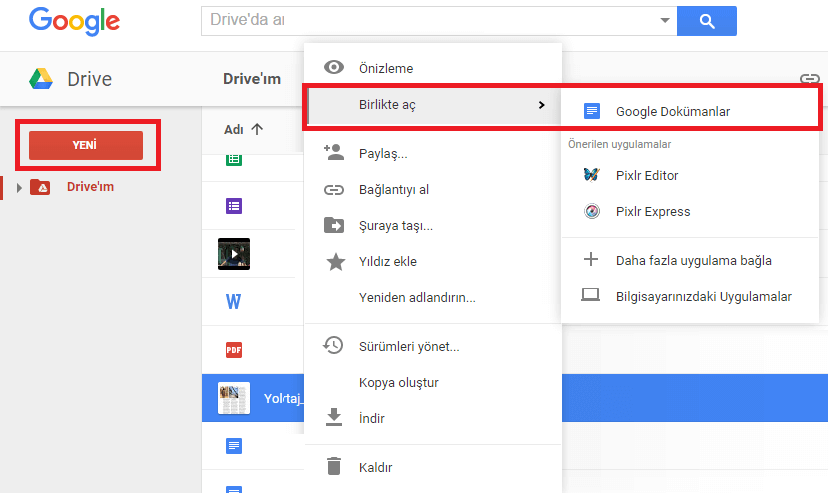Click the version history clock icon
Viewport: 828px width, 493px height.
coord(333,345)
